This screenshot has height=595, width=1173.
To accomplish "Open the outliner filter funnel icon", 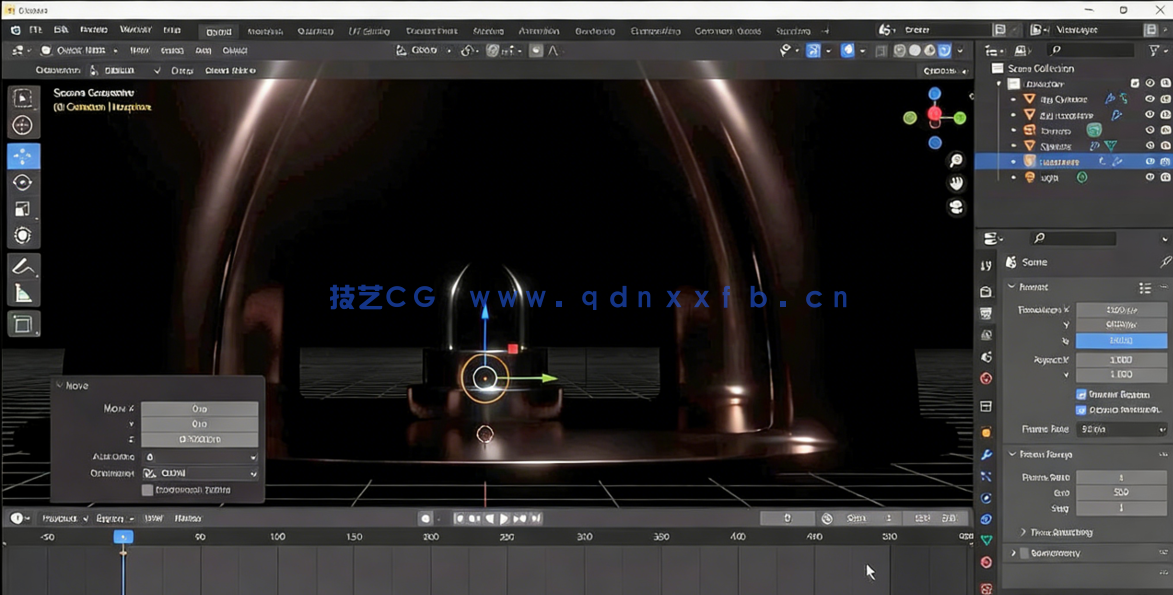I will coord(1152,50).
